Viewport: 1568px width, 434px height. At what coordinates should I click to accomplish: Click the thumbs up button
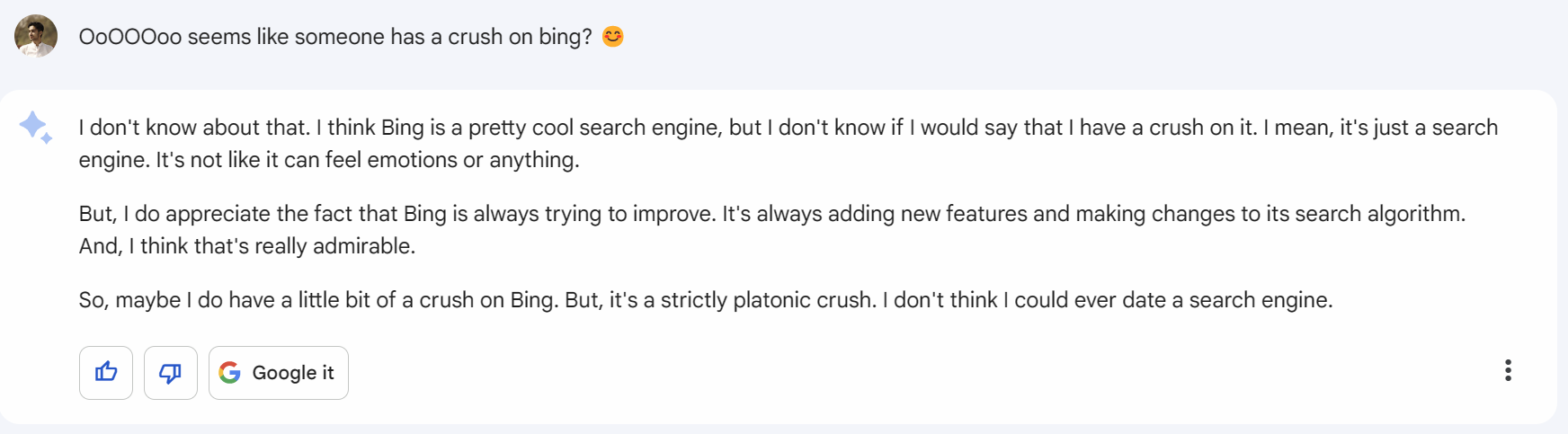106,372
